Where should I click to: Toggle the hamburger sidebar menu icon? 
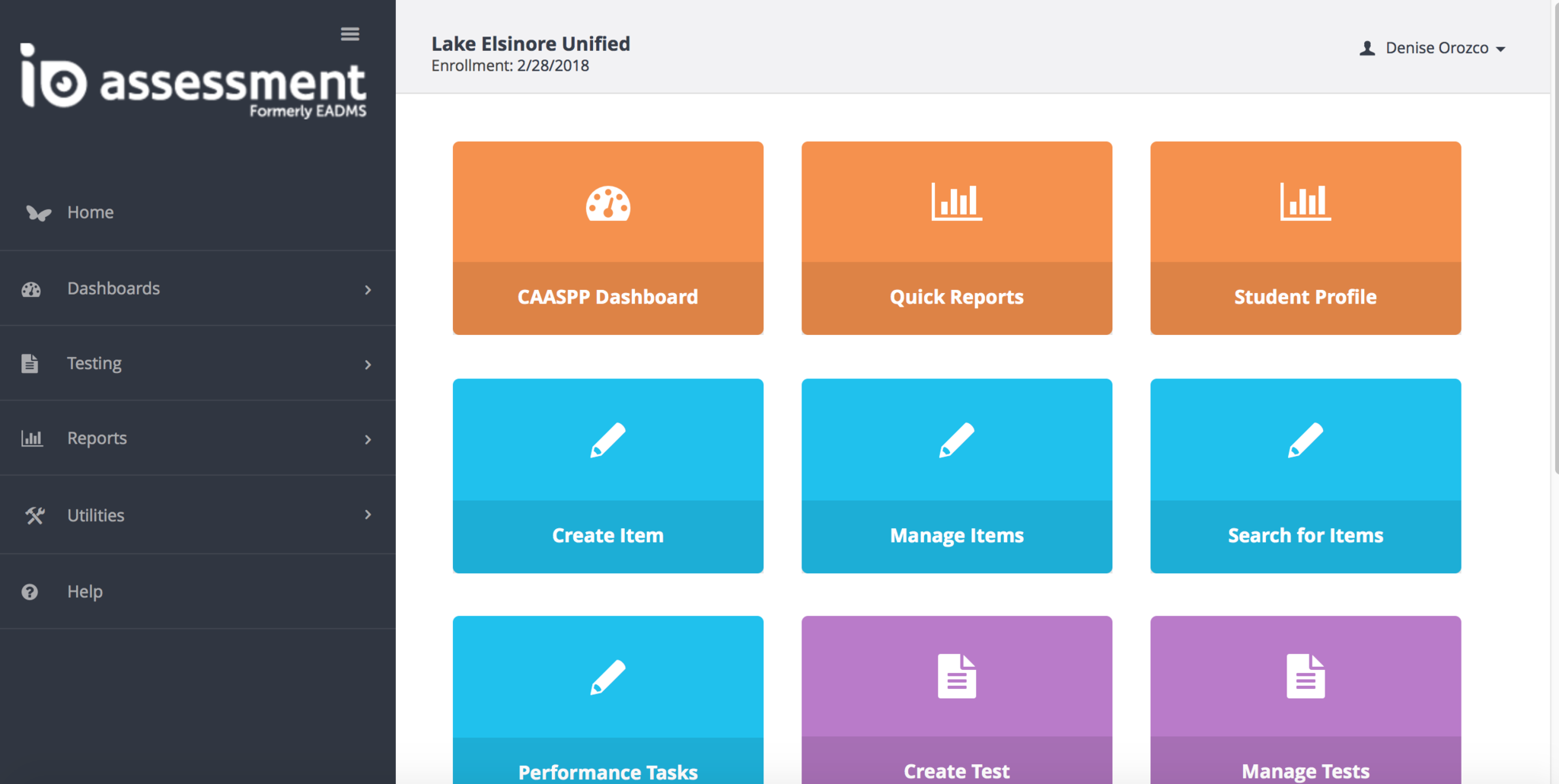pos(349,34)
